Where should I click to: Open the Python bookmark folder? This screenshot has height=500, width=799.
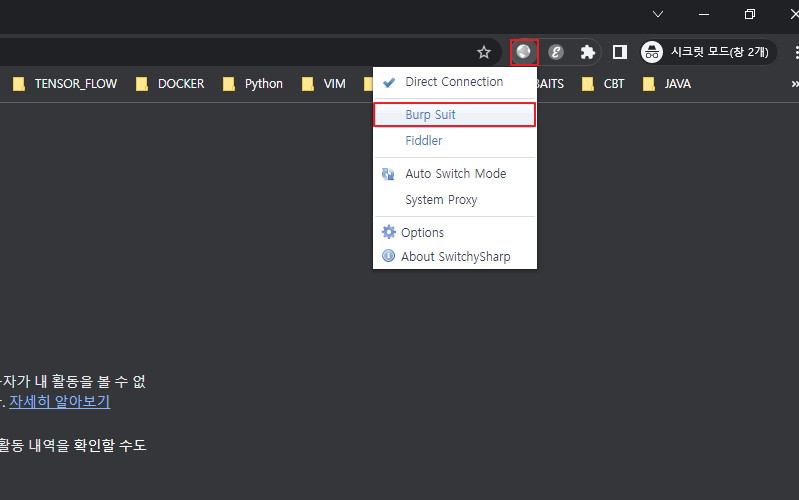(x=253, y=84)
